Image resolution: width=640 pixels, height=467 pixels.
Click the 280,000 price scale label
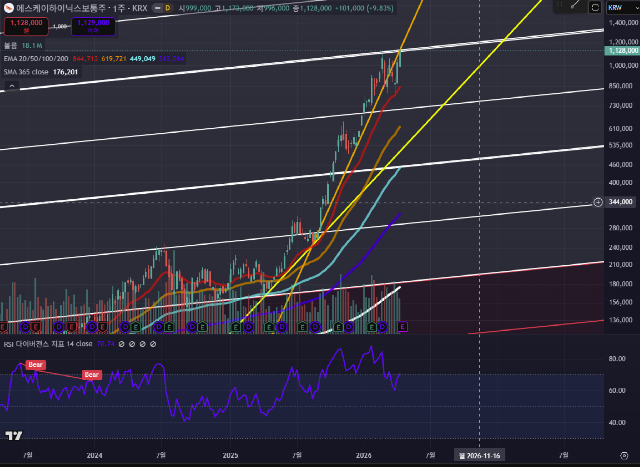click(x=620, y=228)
